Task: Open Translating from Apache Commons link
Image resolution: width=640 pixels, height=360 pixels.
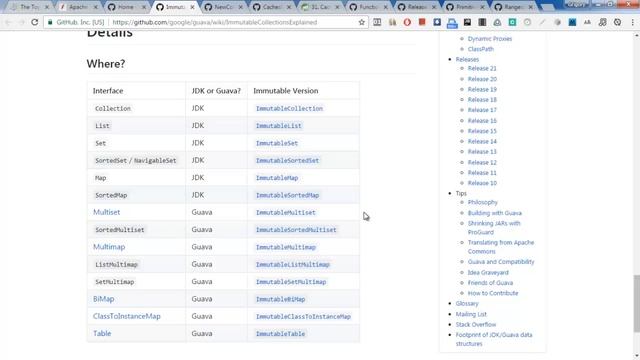Action: click(501, 247)
